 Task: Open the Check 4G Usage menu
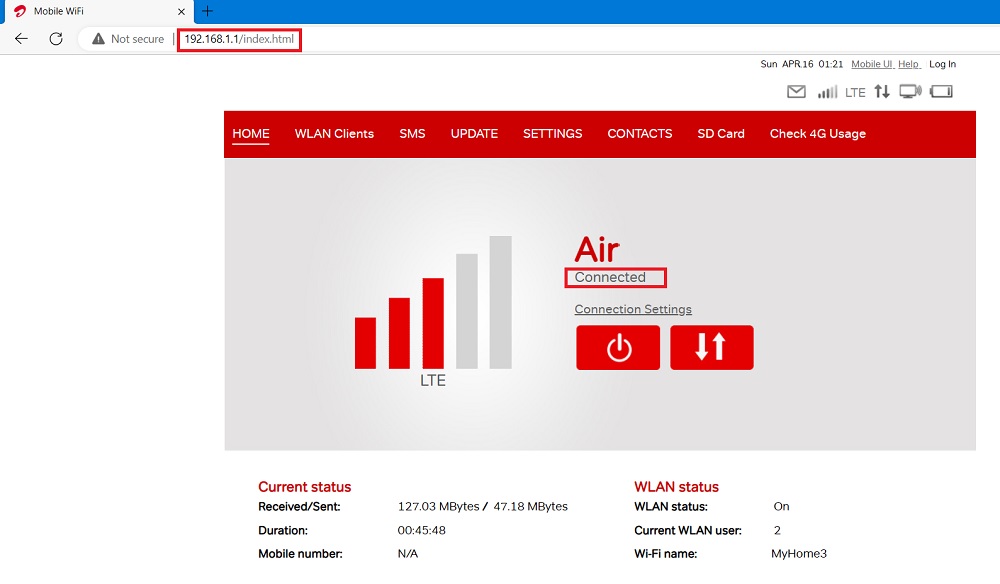(818, 133)
